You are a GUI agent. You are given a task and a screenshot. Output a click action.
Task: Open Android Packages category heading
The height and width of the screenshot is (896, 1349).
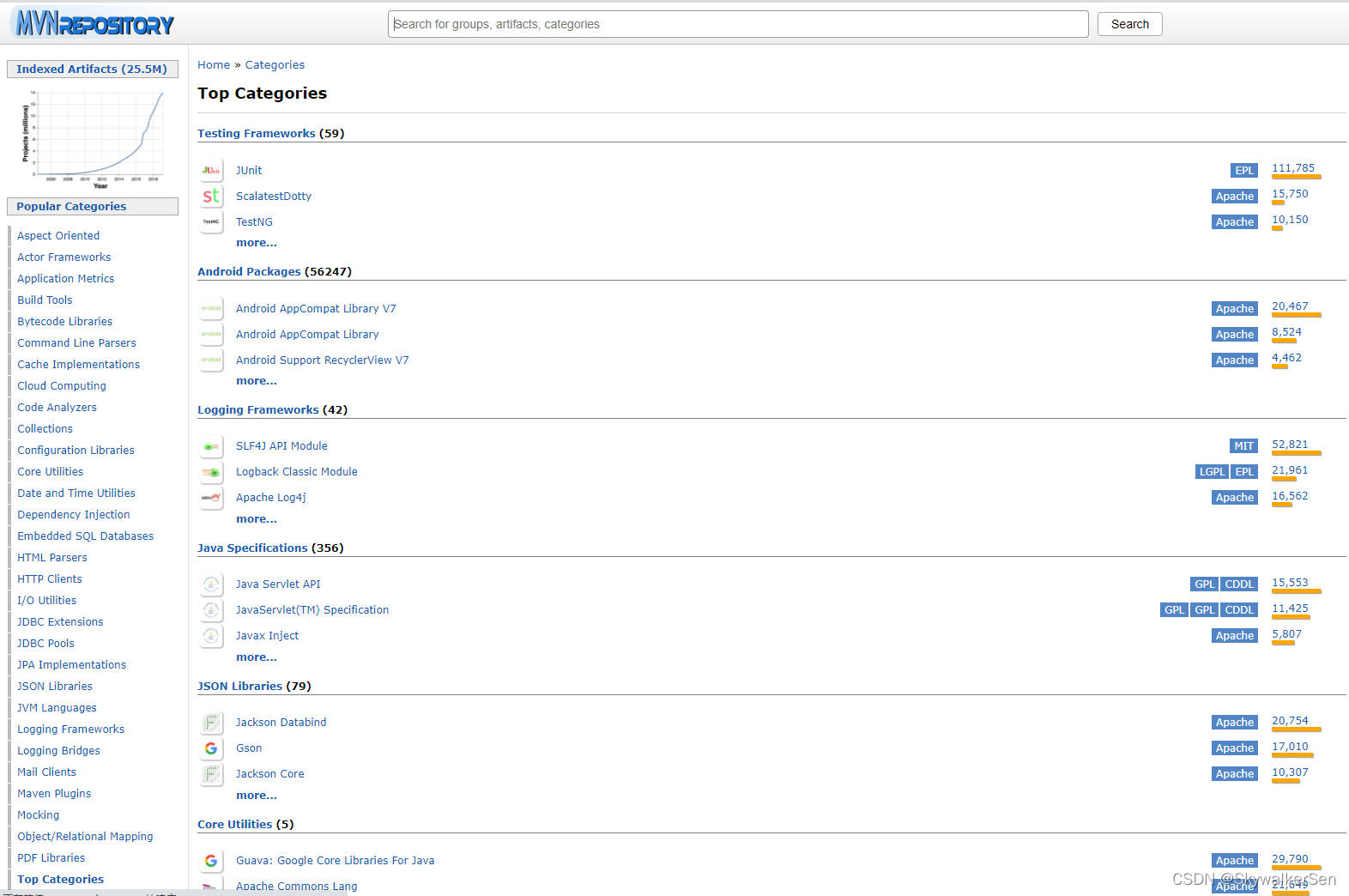pos(249,272)
